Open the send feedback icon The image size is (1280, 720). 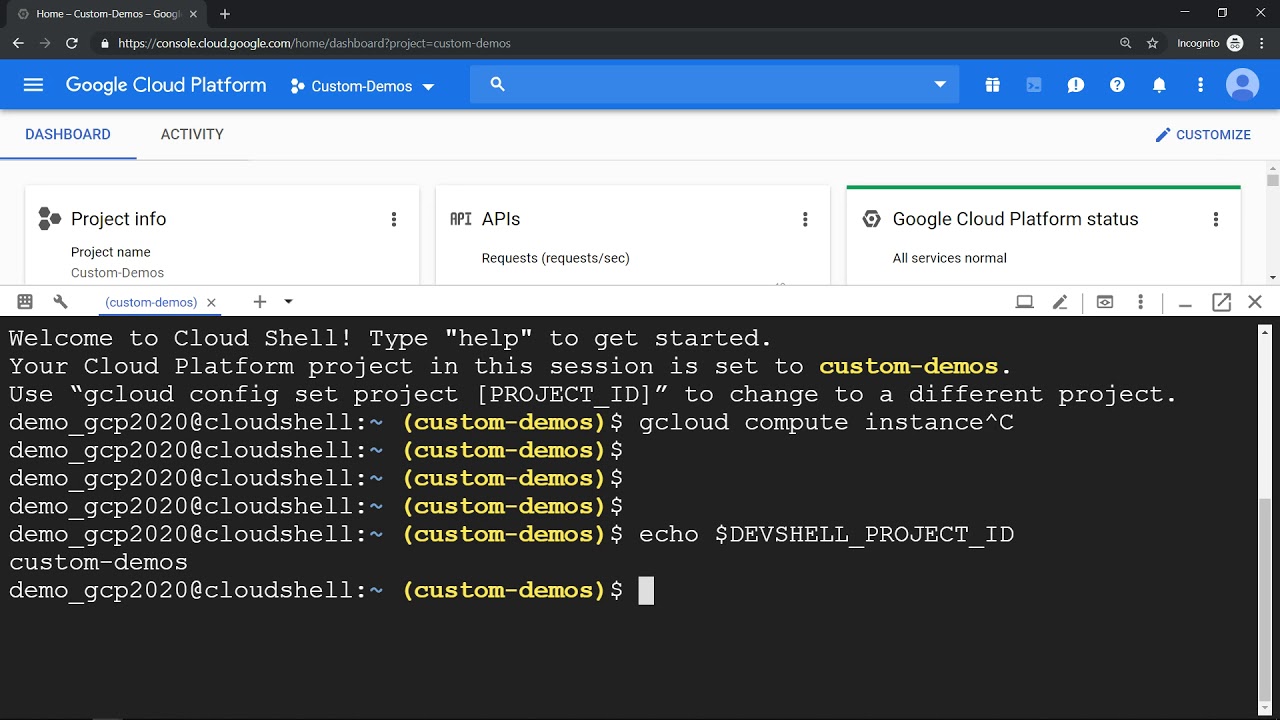1076,85
